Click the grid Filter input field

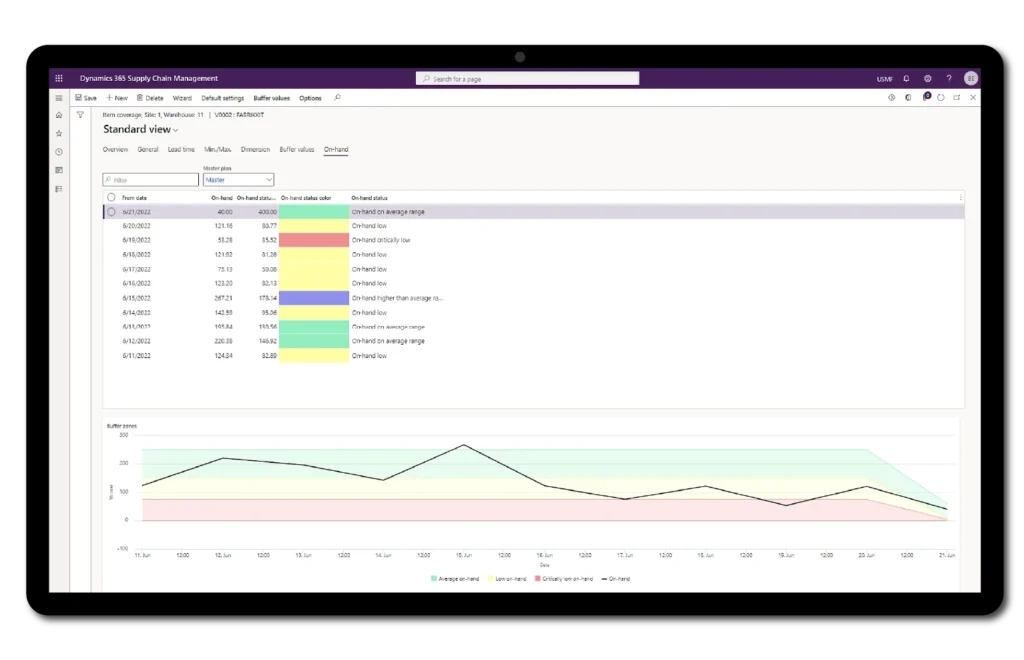150,180
